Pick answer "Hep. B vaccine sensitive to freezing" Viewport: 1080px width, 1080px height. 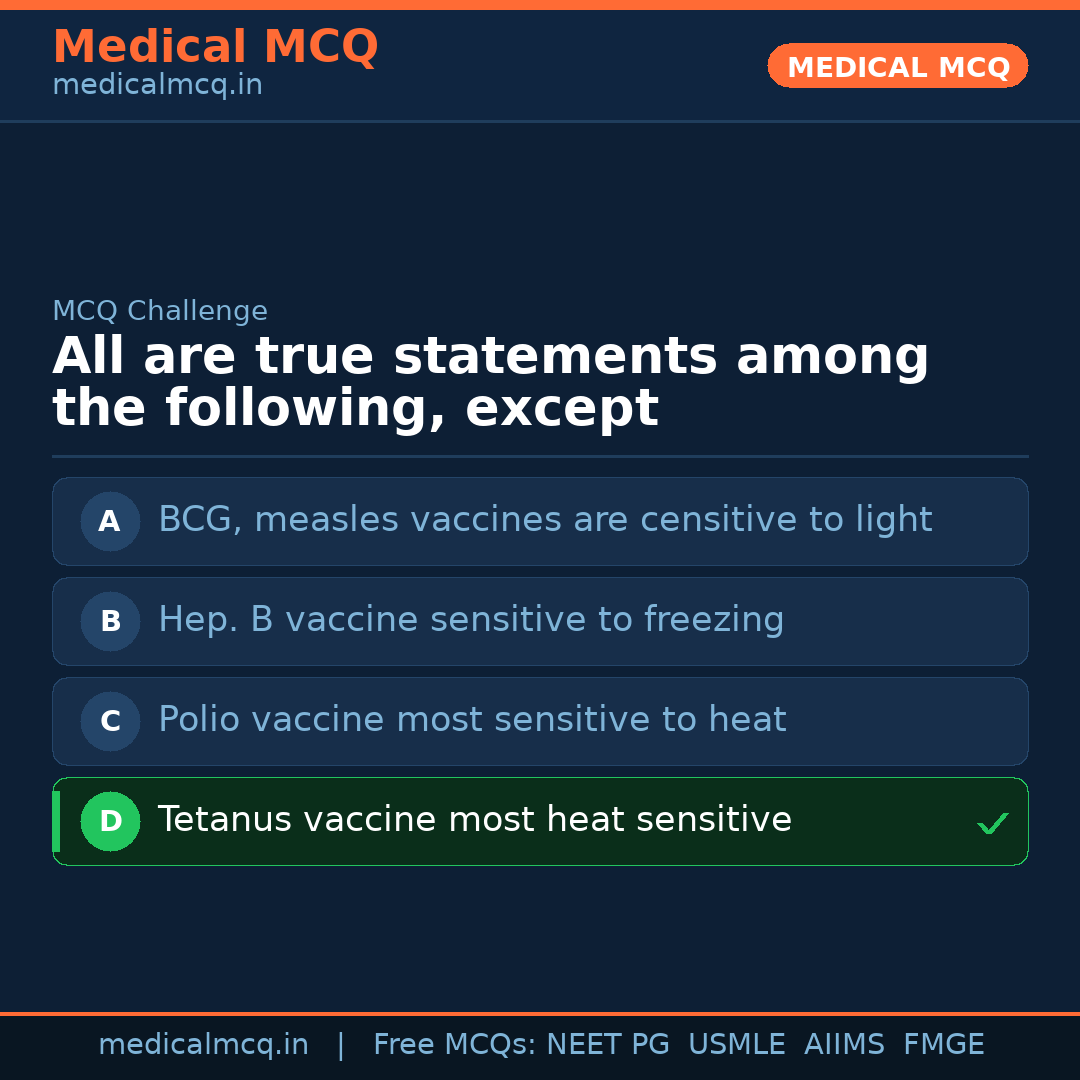tap(471, 620)
